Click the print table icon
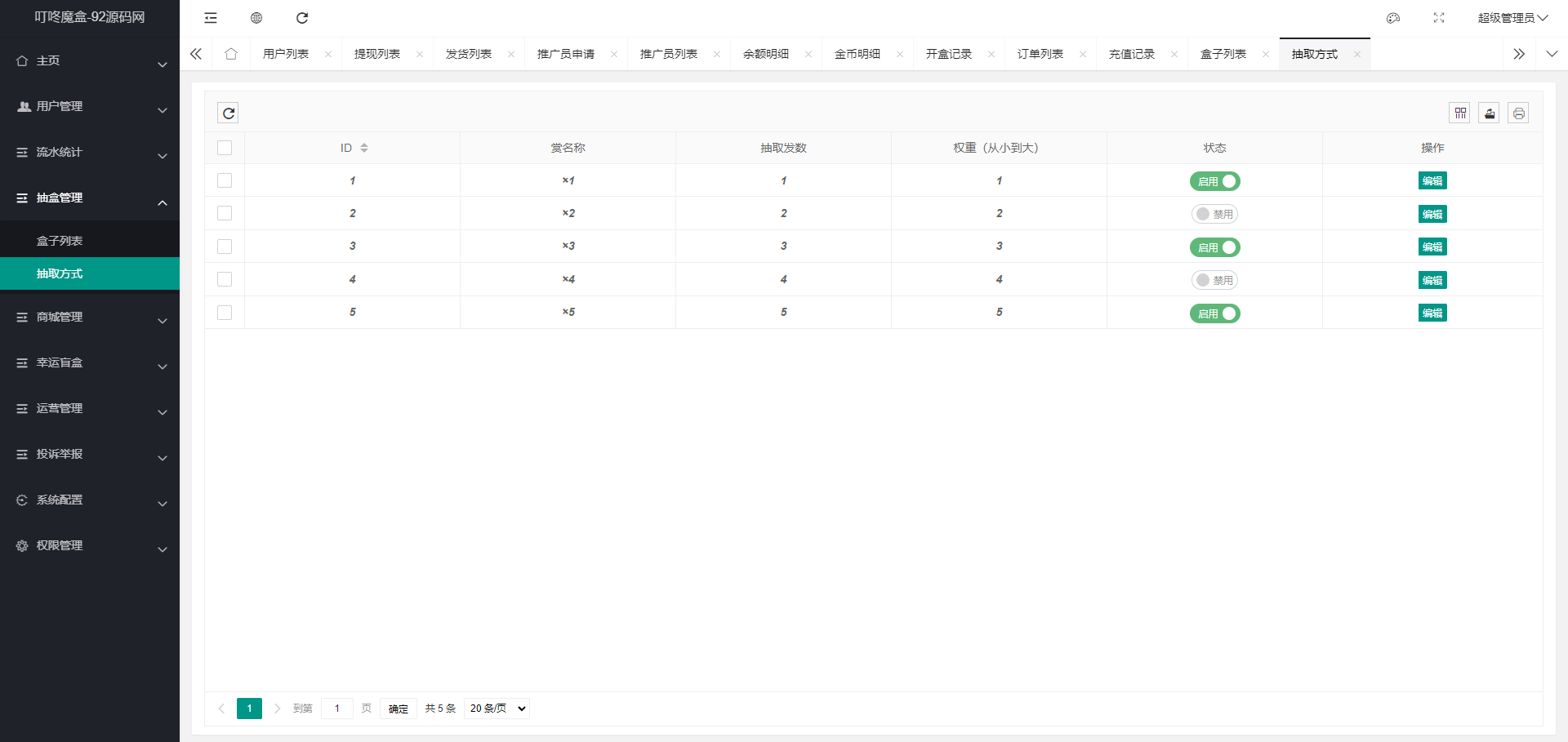1568x742 pixels. 1518,113
